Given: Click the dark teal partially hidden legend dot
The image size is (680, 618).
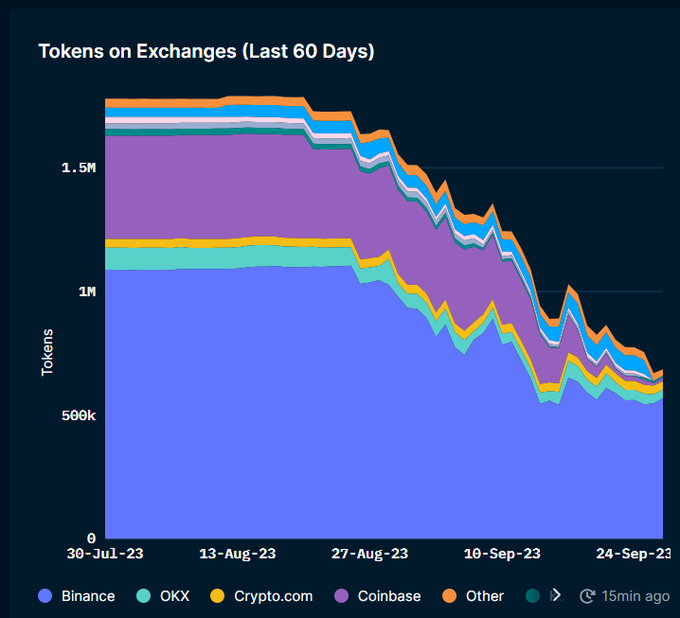Looking at the screenshot, I should tap(533, 596).
